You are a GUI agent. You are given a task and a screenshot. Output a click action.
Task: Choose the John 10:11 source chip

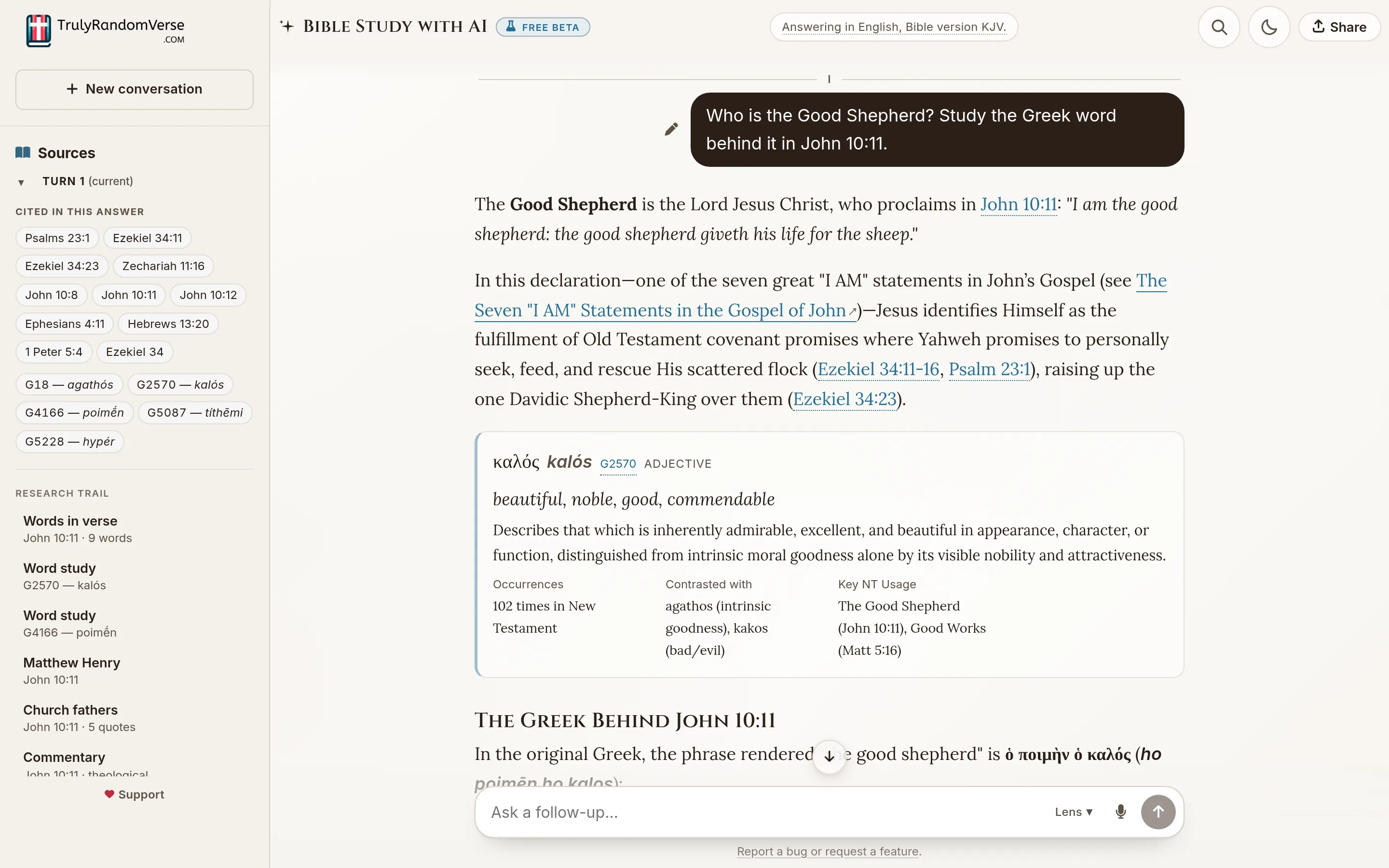click(x=129, y=295)
